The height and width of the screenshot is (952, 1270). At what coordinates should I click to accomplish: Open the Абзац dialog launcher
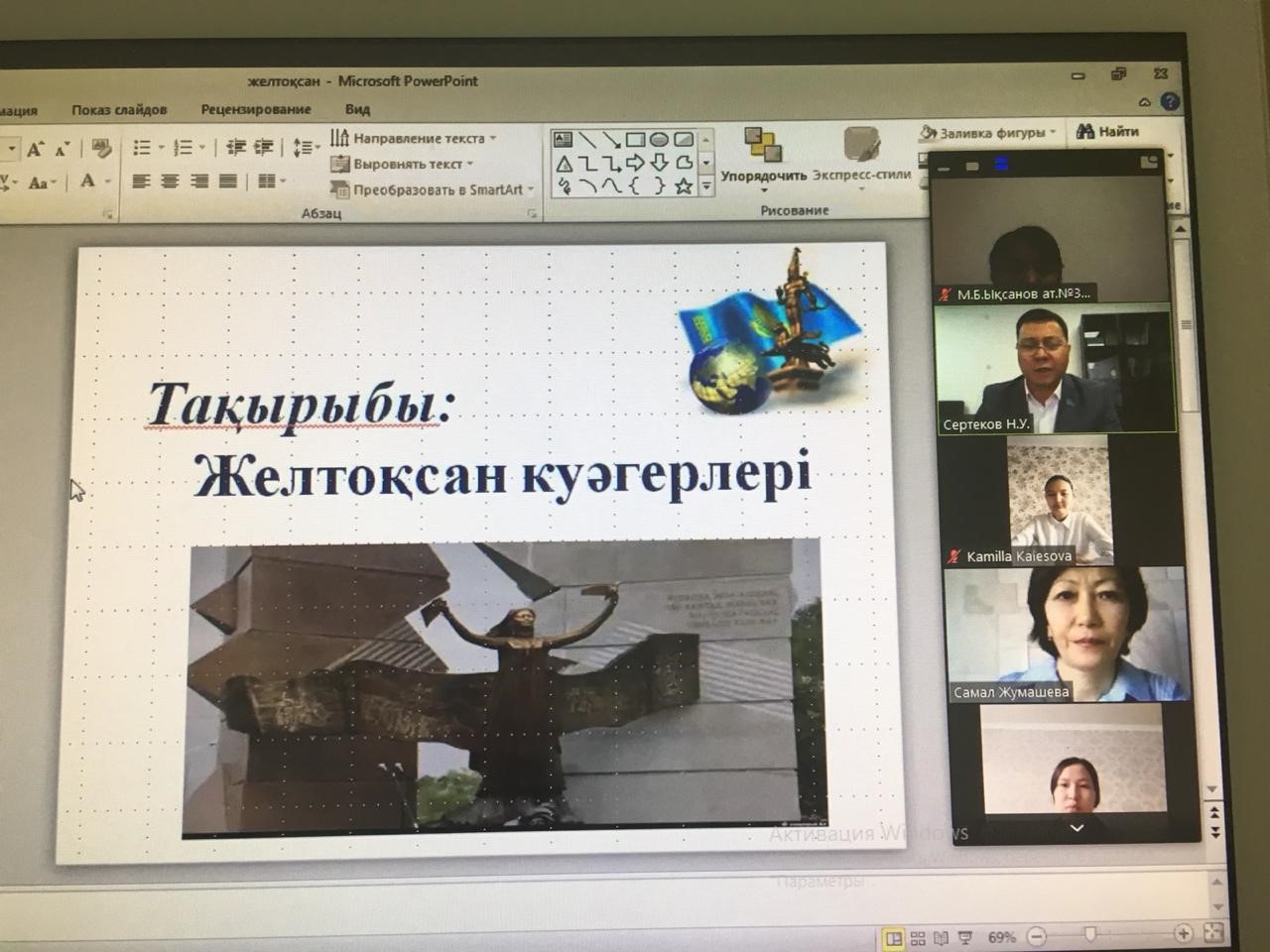532,213
